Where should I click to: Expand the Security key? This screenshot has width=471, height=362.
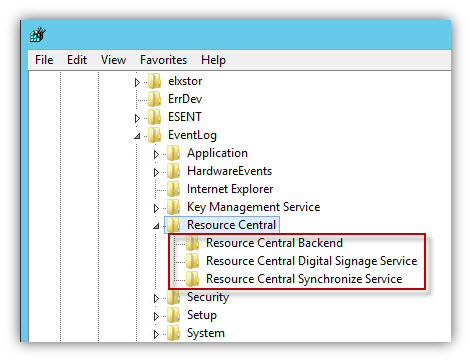156,298
